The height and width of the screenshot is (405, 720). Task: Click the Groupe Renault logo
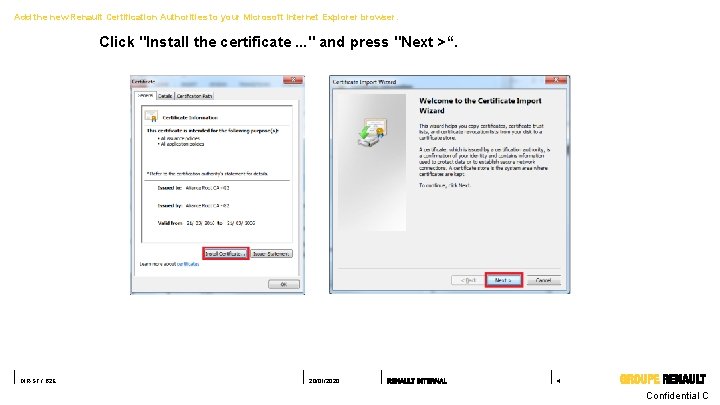pyautogui.click(x=663, y=379)
